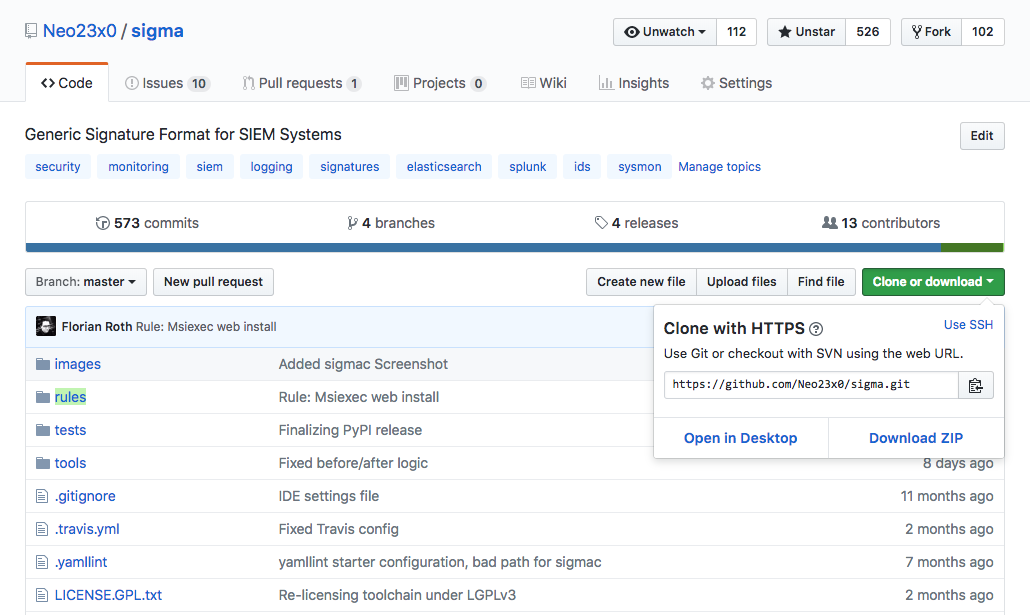
Task: Copy clone URL with clipboard icon
Action: (x=975, y=385)
